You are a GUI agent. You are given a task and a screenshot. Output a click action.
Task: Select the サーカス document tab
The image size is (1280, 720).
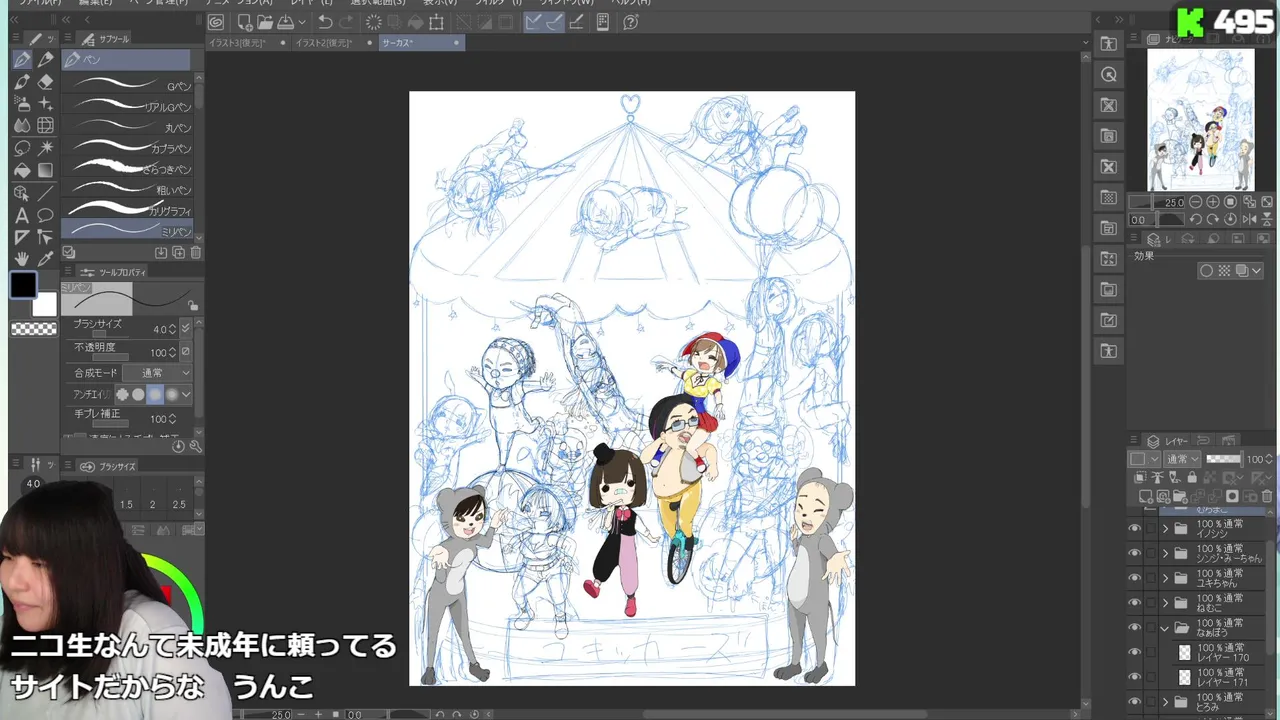[x=421, y=43]
